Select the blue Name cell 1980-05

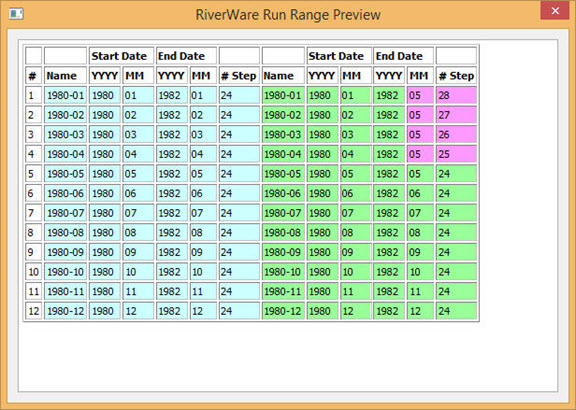point(65,173)
